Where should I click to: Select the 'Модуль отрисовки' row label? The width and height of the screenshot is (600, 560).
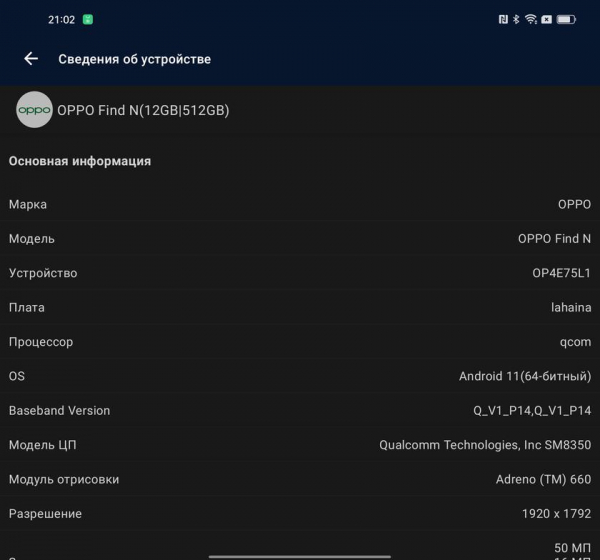pyautogui.click(x=64, y=480)
